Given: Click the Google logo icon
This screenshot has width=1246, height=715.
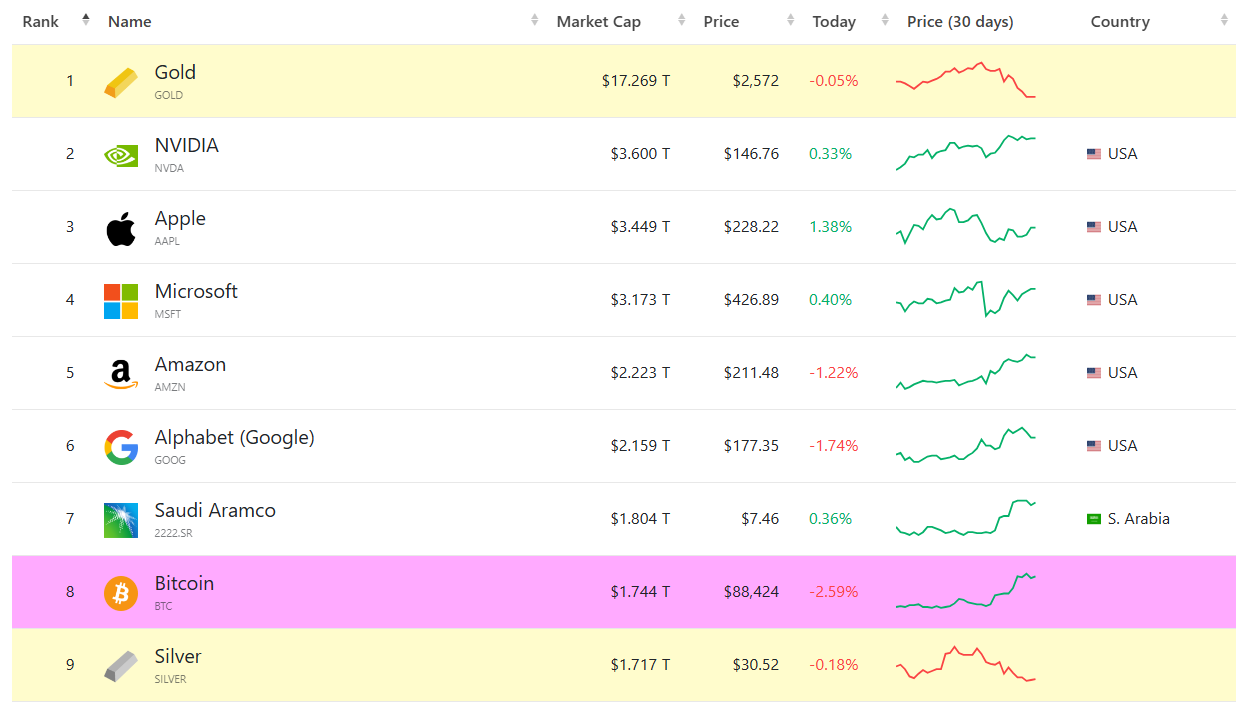Looking at the screenshot, I should (x=121, y=447).
